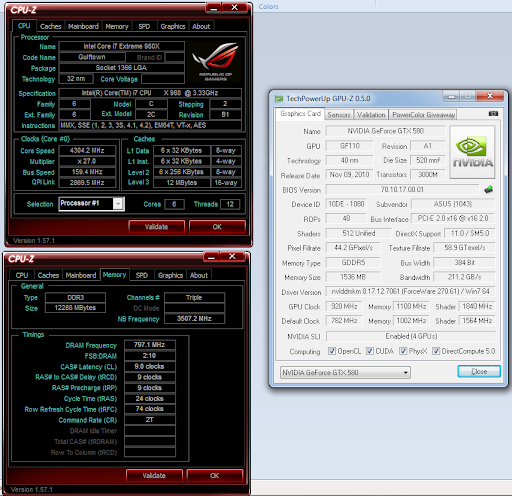Viewport: 512px width, 496px height.
Task: Click the 4304.2 MHz core speed value
Action: click(87, 150)
